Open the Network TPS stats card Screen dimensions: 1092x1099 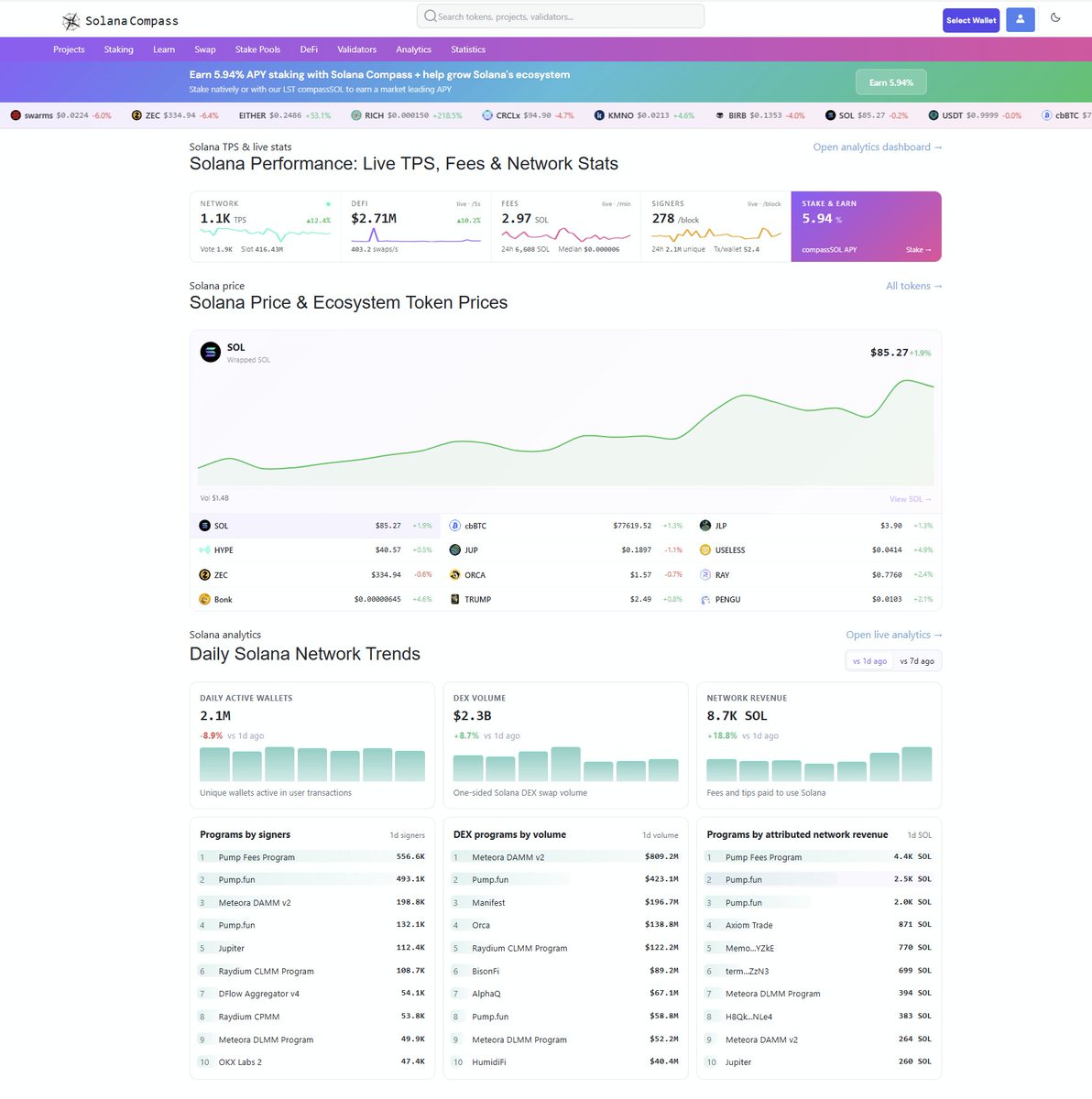click(x=265, y=226)
